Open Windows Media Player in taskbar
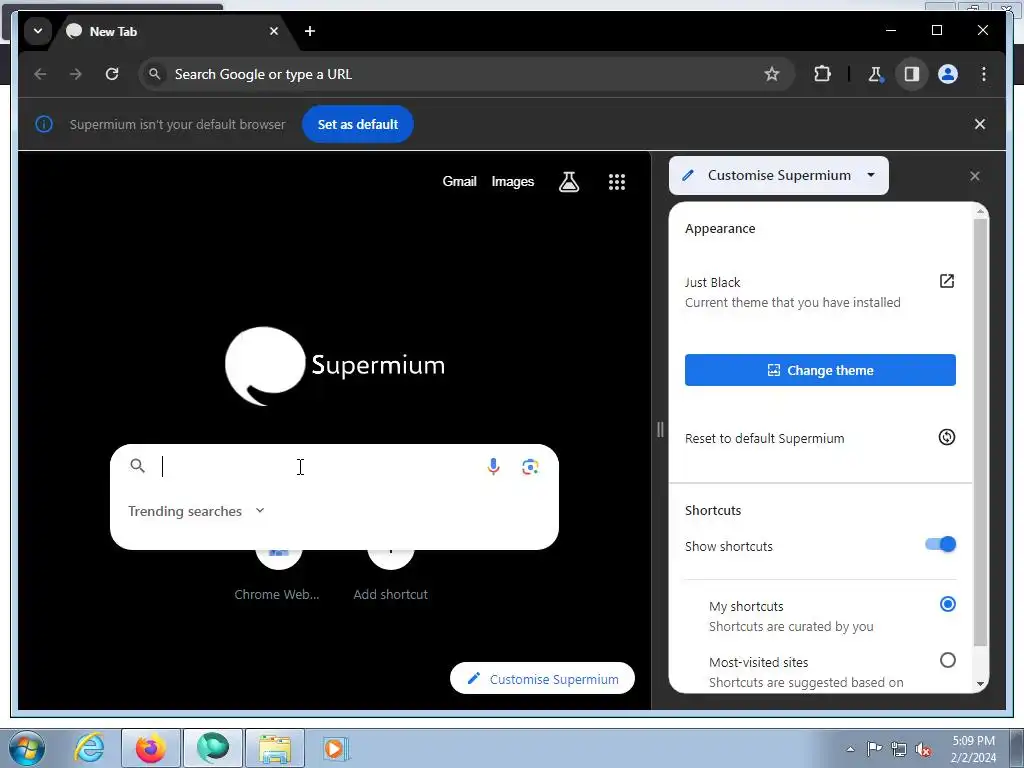 [x=336, y=748]
